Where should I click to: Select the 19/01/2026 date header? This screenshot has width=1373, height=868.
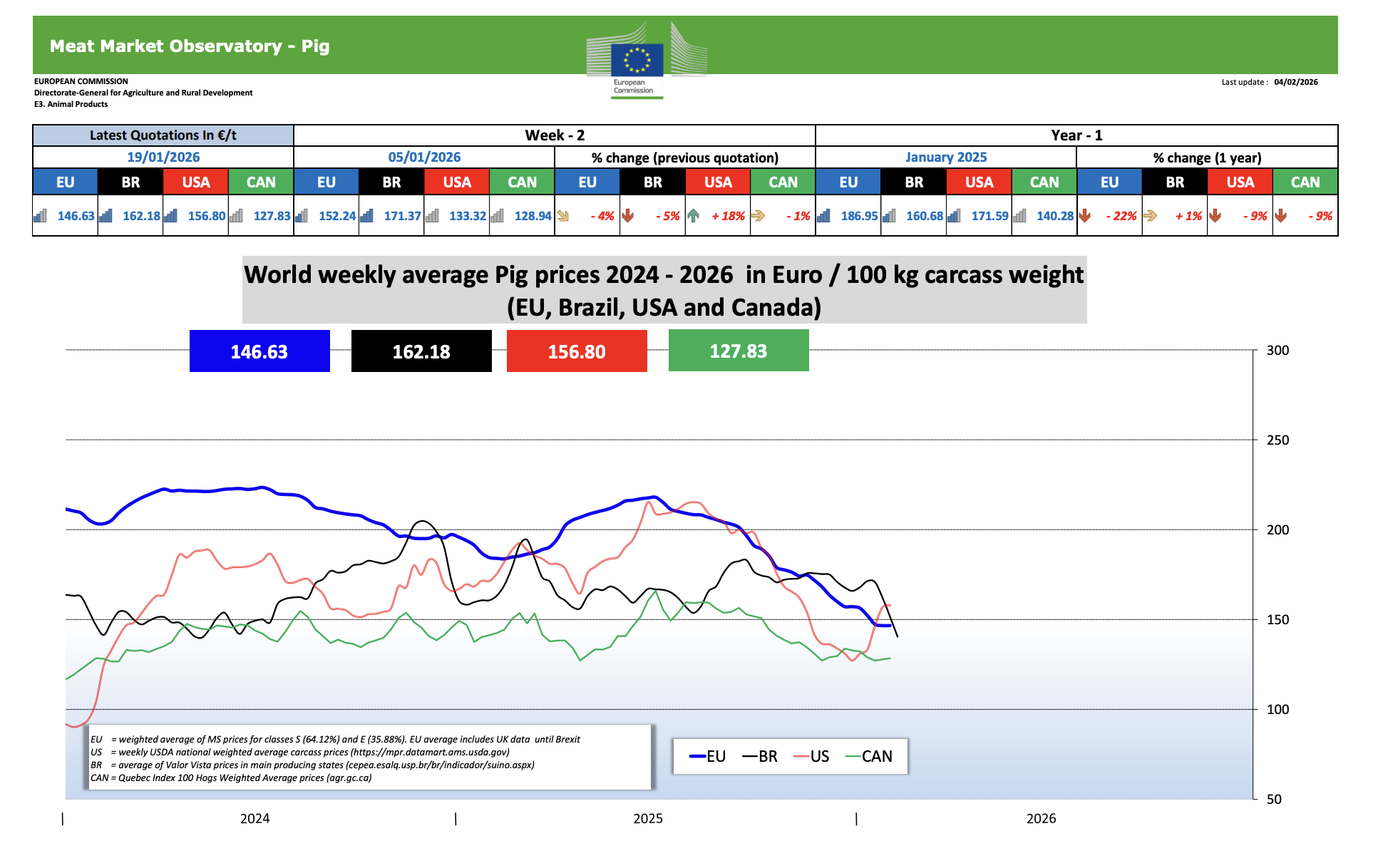pyautogui.click(x=163, y=157)
